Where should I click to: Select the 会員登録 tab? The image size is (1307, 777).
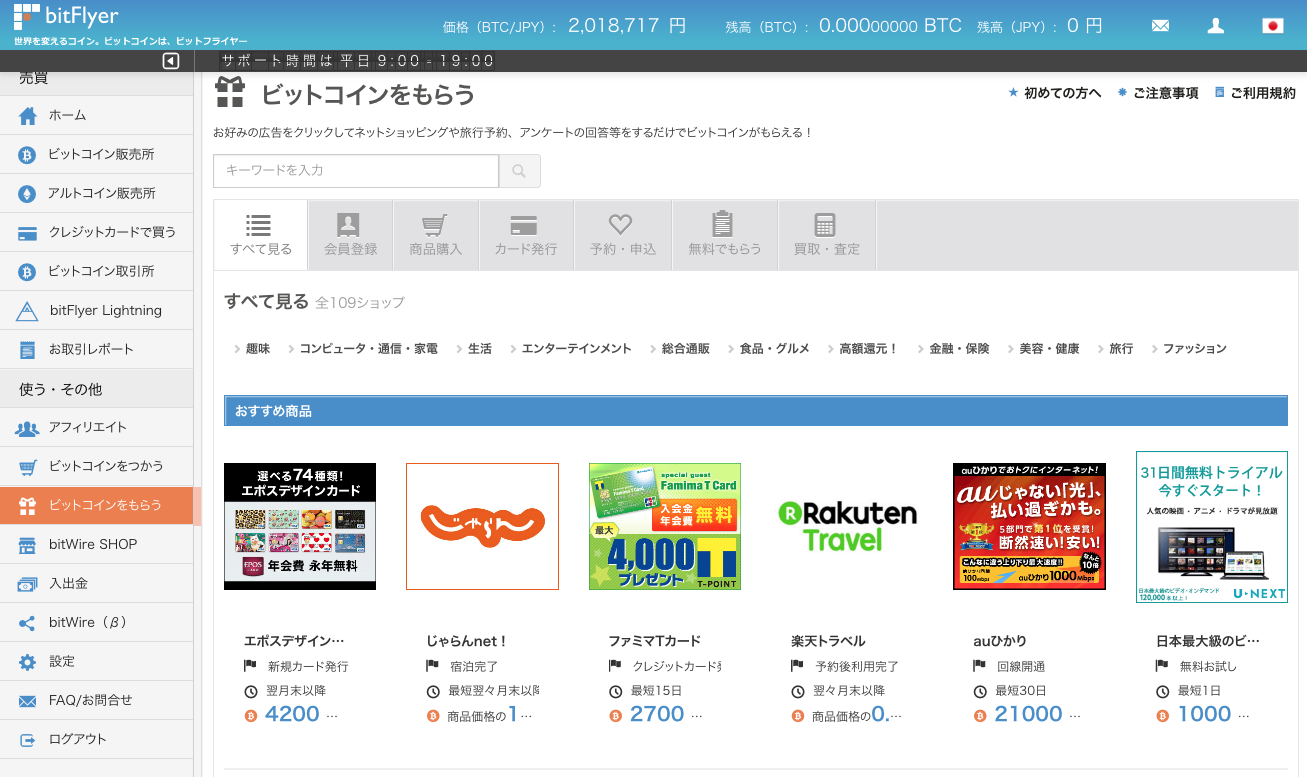(351, 235)
